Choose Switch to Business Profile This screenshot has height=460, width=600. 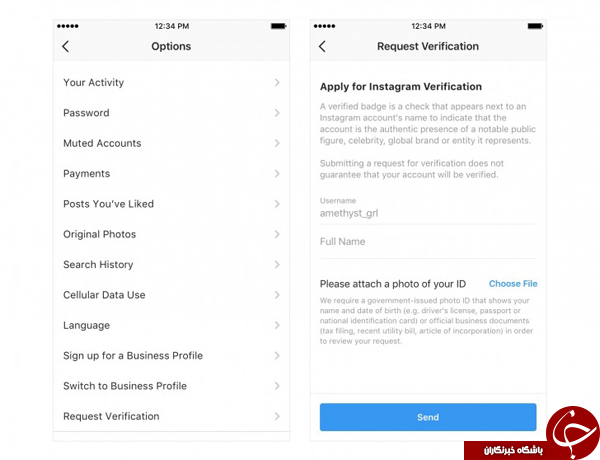171,386
